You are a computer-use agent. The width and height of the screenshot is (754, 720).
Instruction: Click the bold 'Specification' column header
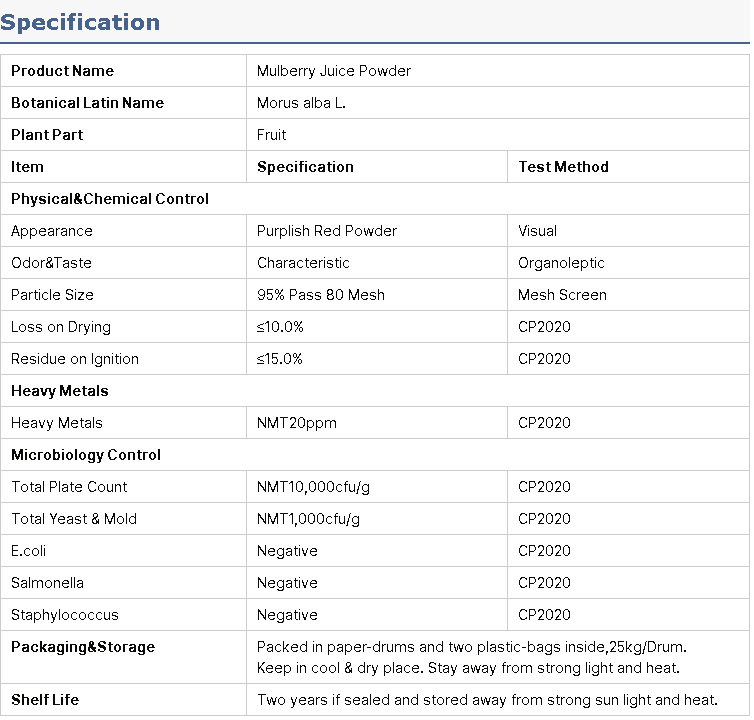coord(377,167)
